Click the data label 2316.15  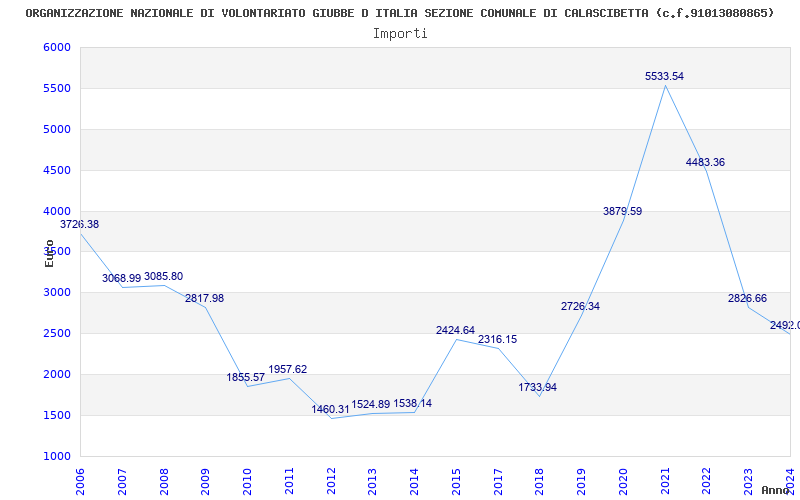(497, 339)
